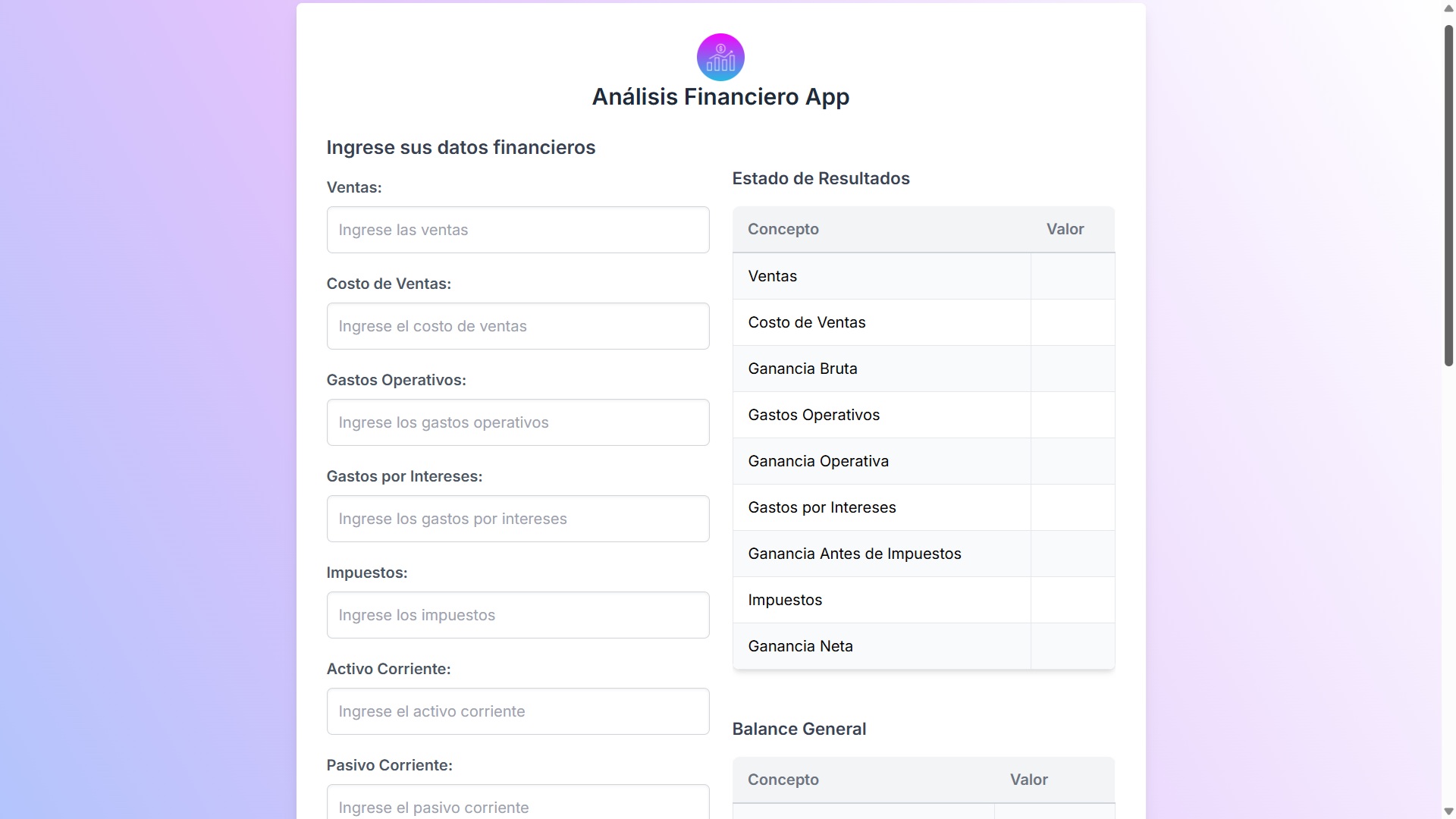Click the vertical scrollbar thumb

(1448, 196)
